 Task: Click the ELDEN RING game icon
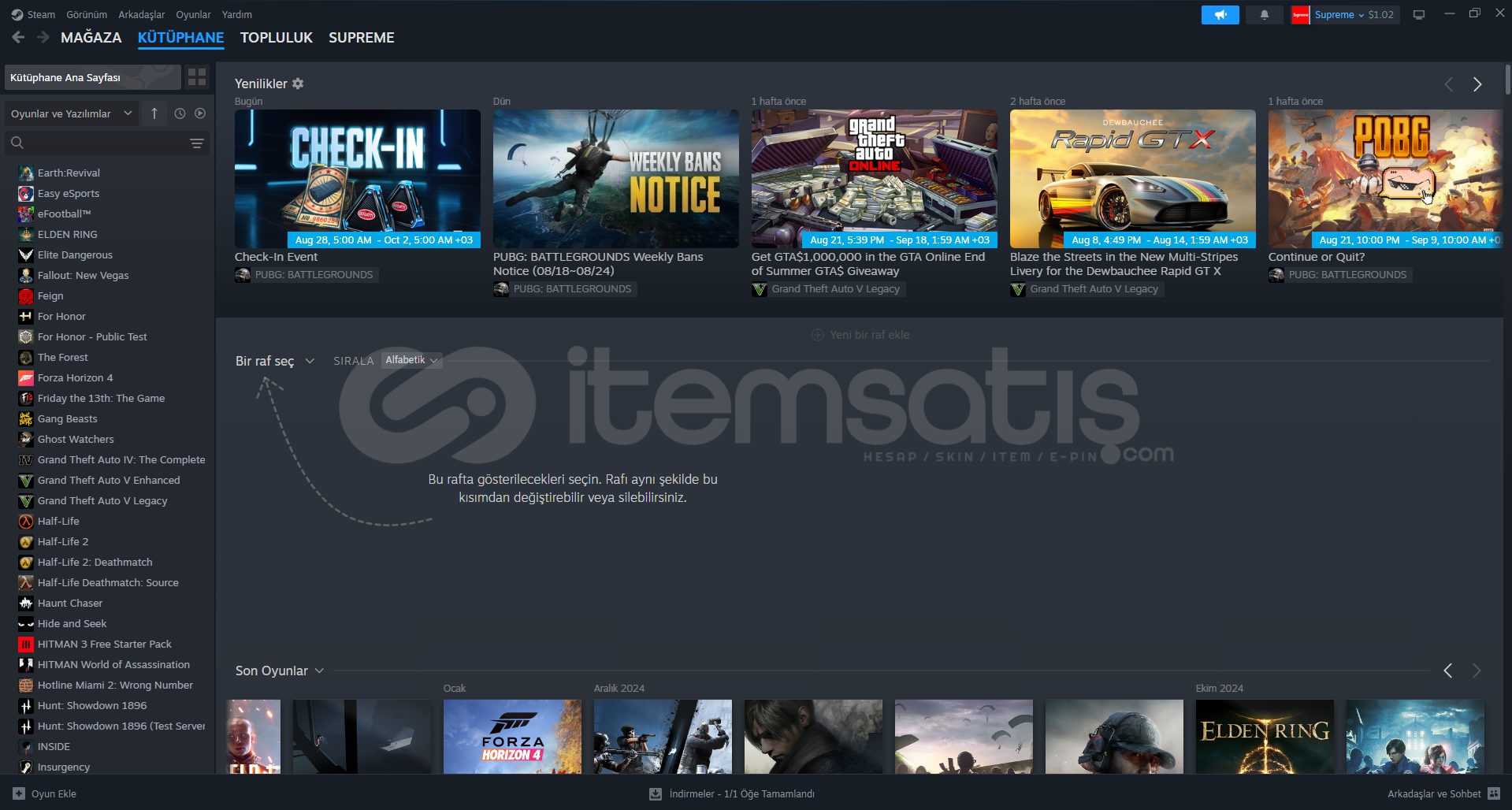[26, 234]
